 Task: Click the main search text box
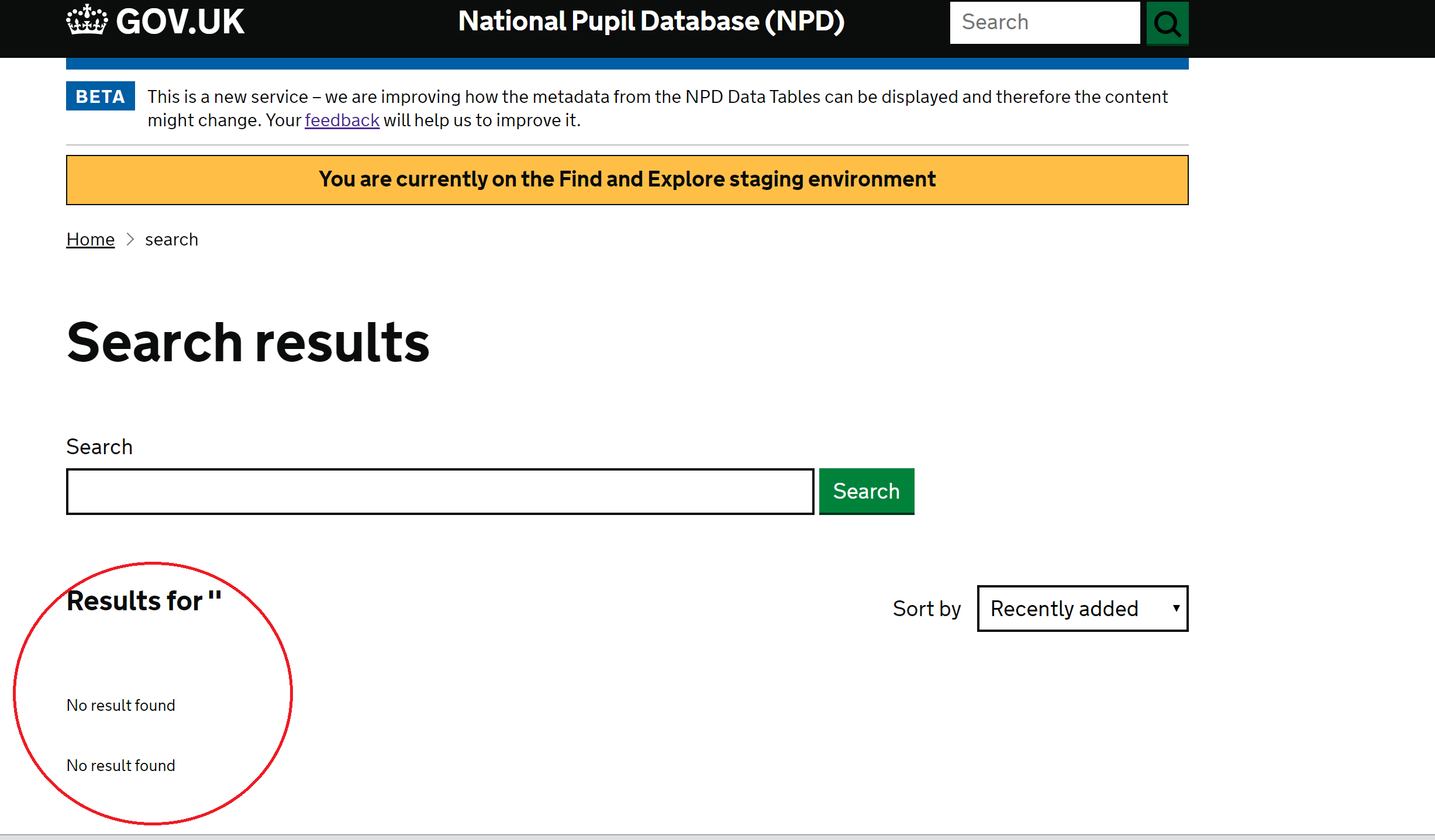tap(440, 492)
